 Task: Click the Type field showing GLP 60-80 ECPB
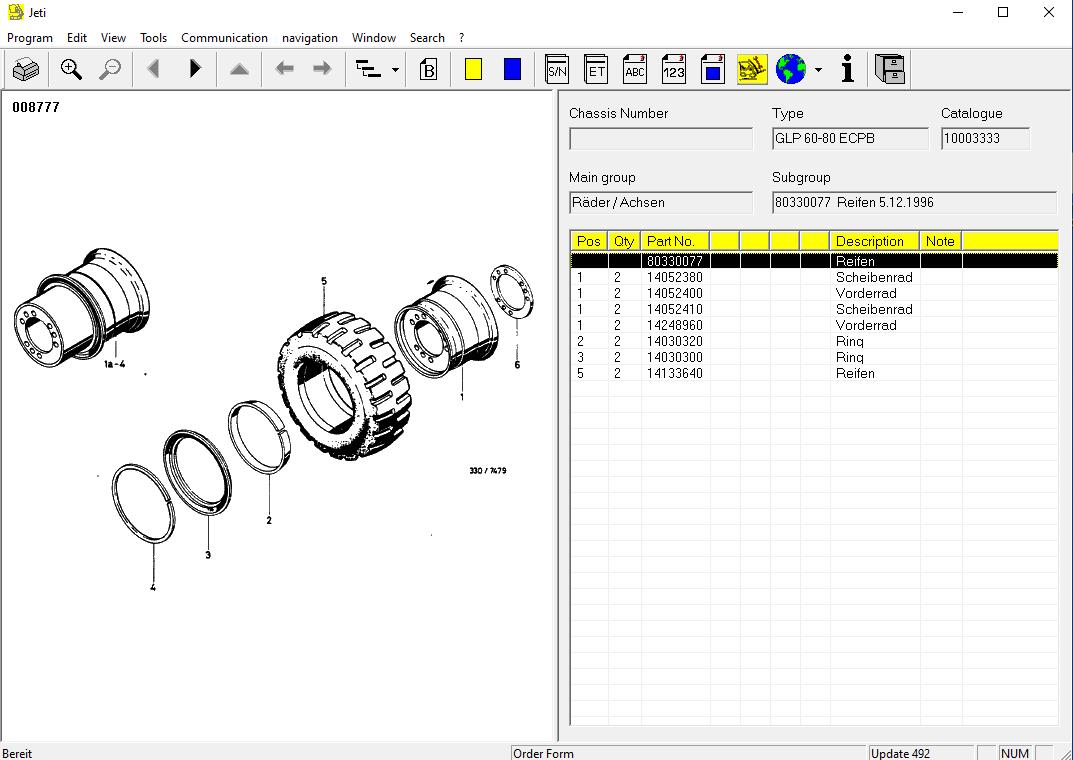pos(850,138)
